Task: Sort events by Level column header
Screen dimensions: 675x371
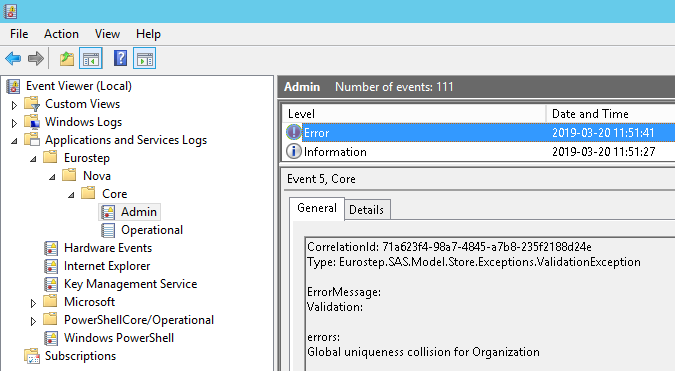Action: pyautogui.click(x=414, y=114)
